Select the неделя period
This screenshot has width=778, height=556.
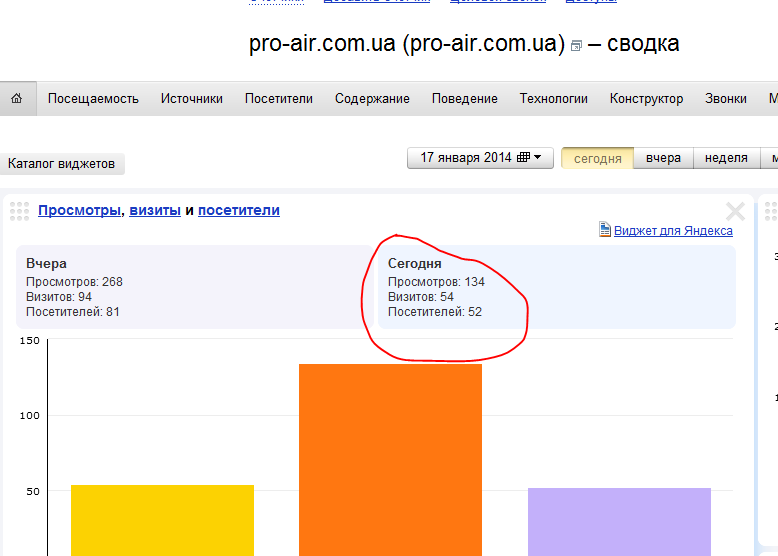(726, 158)
